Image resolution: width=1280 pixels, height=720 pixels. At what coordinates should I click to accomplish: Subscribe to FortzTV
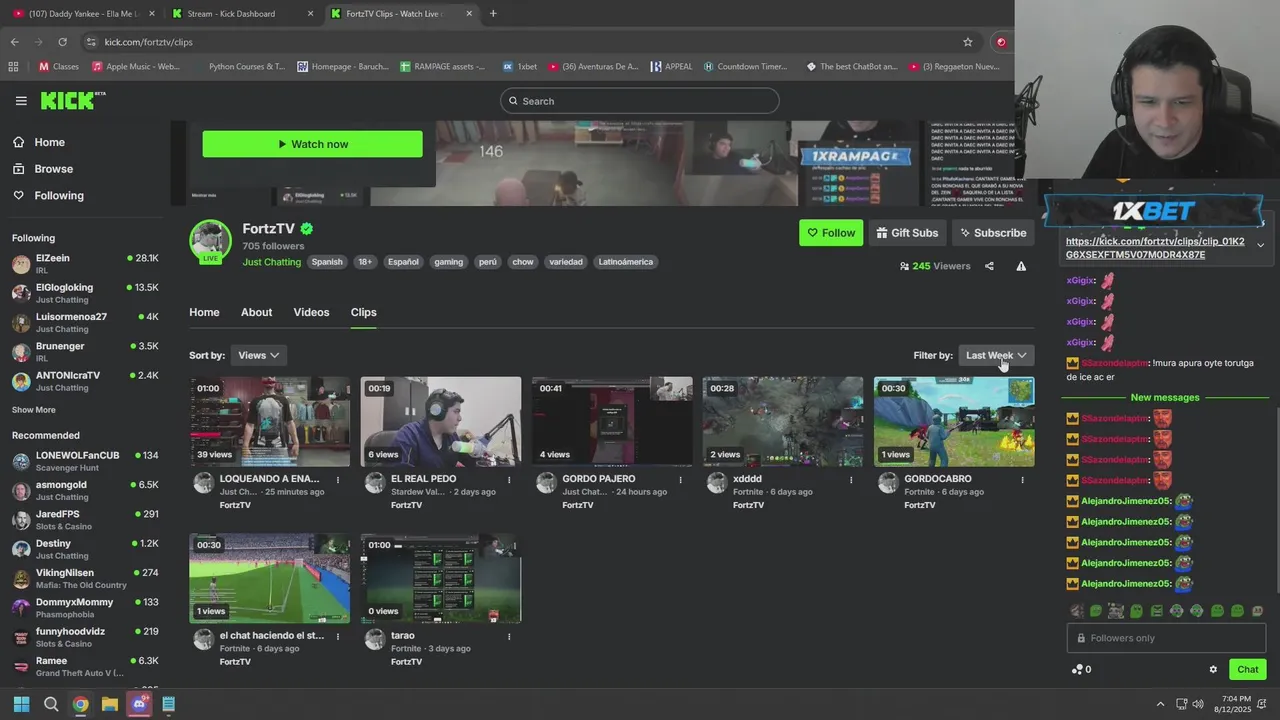click(993, 233)
